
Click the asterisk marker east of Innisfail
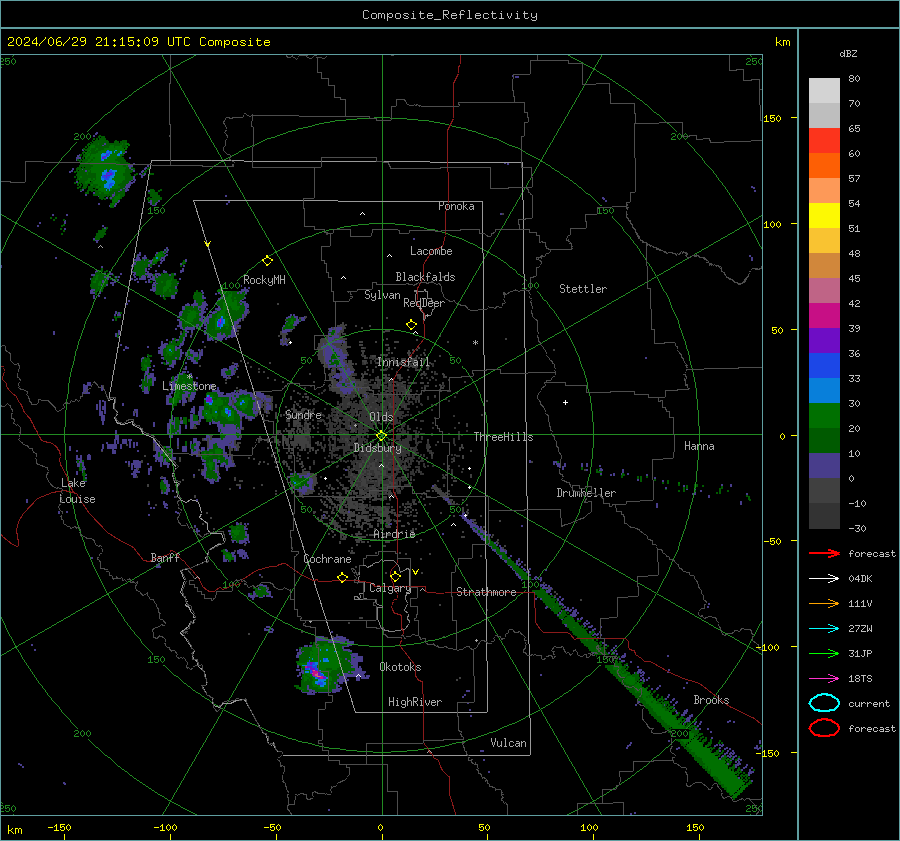[475, 343]
